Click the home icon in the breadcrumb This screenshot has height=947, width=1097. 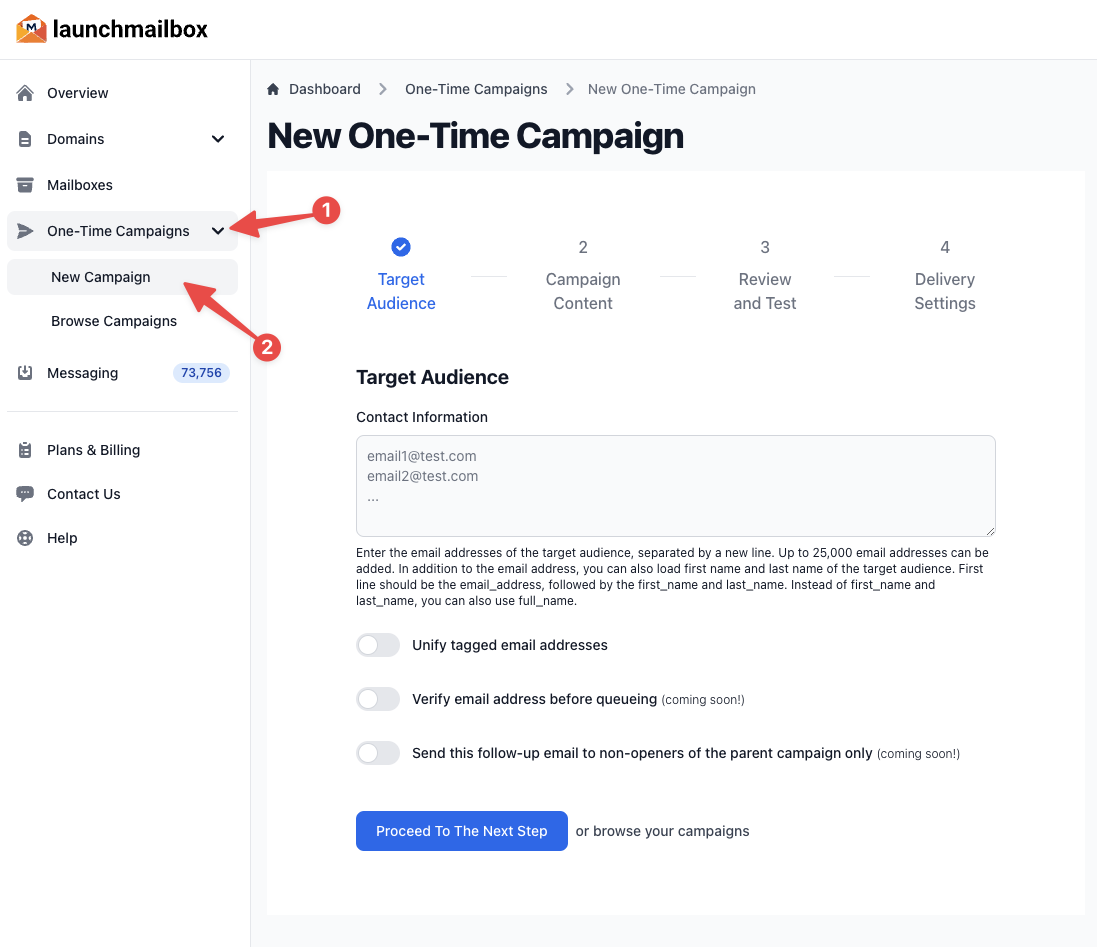(272, 89)
